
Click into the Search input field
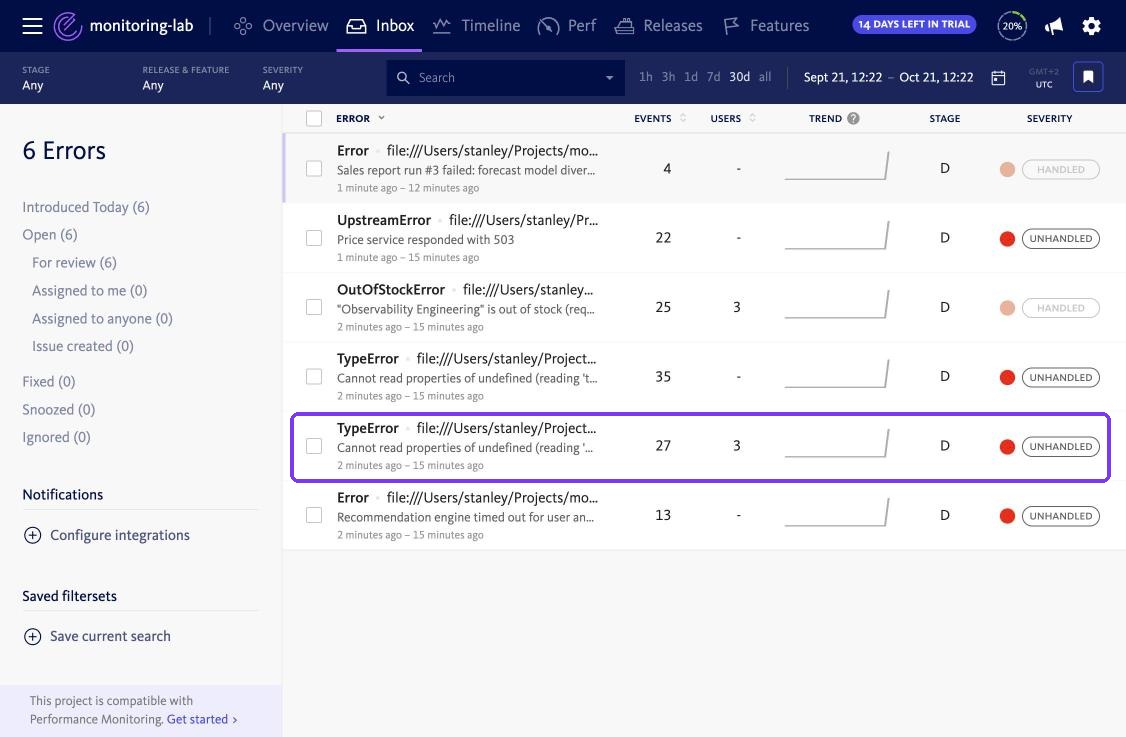tap(506, 78)
